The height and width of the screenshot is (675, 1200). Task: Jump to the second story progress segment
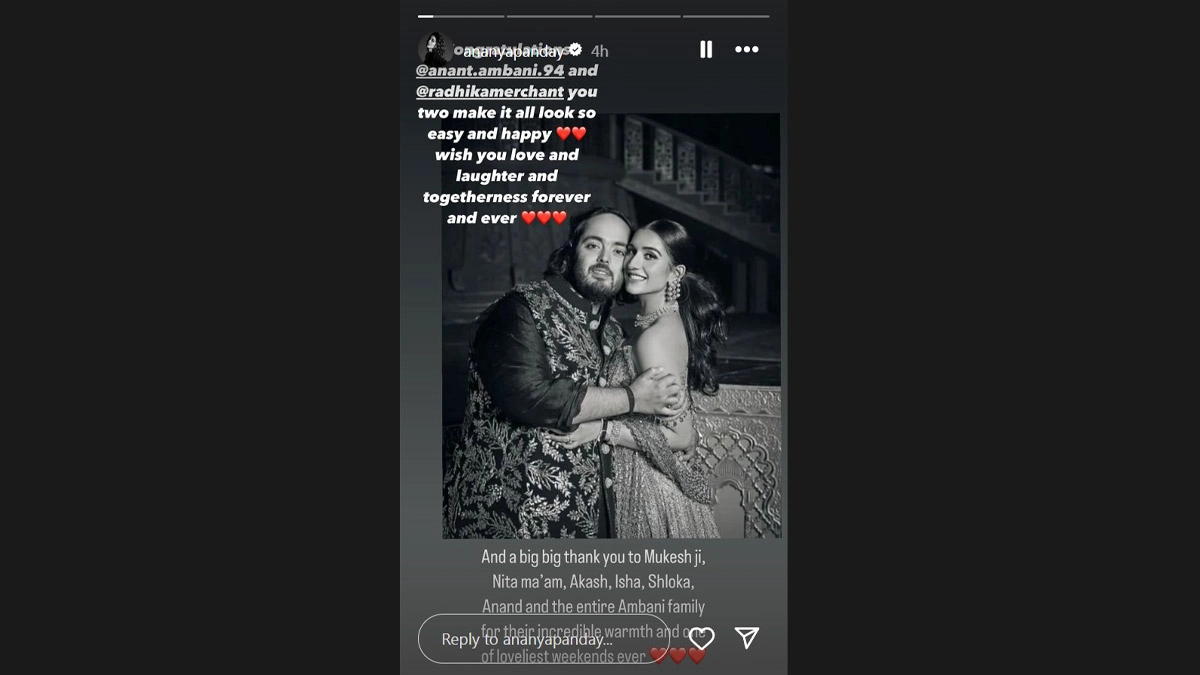tap(549, 16)
